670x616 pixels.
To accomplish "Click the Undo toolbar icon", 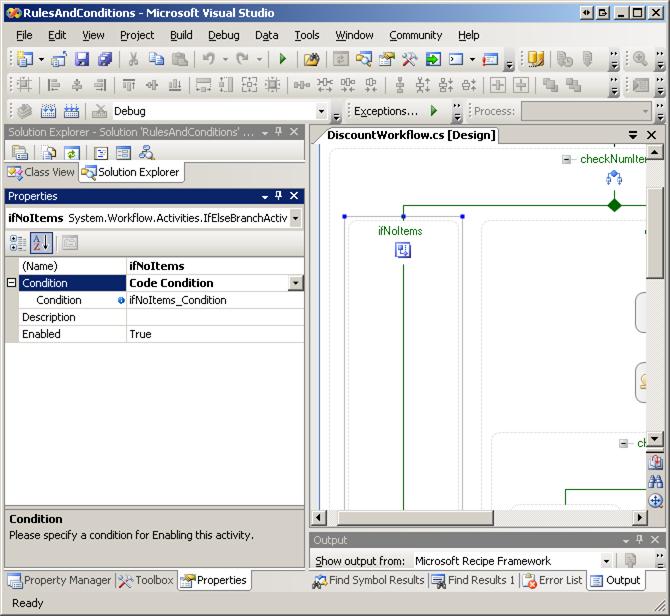I will [209, 60].
